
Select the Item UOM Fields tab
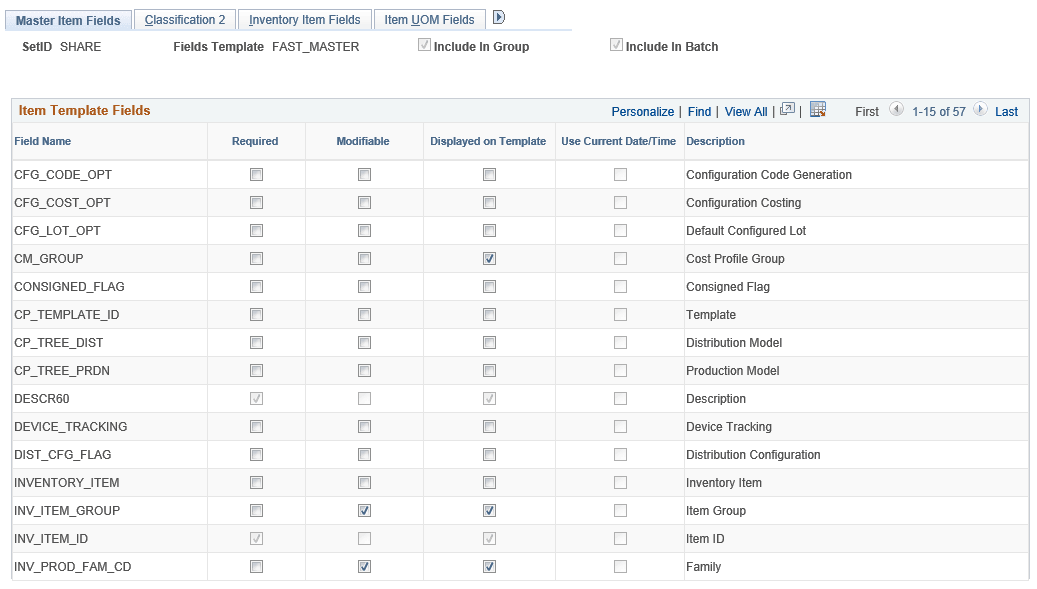[x=429, y=18]
